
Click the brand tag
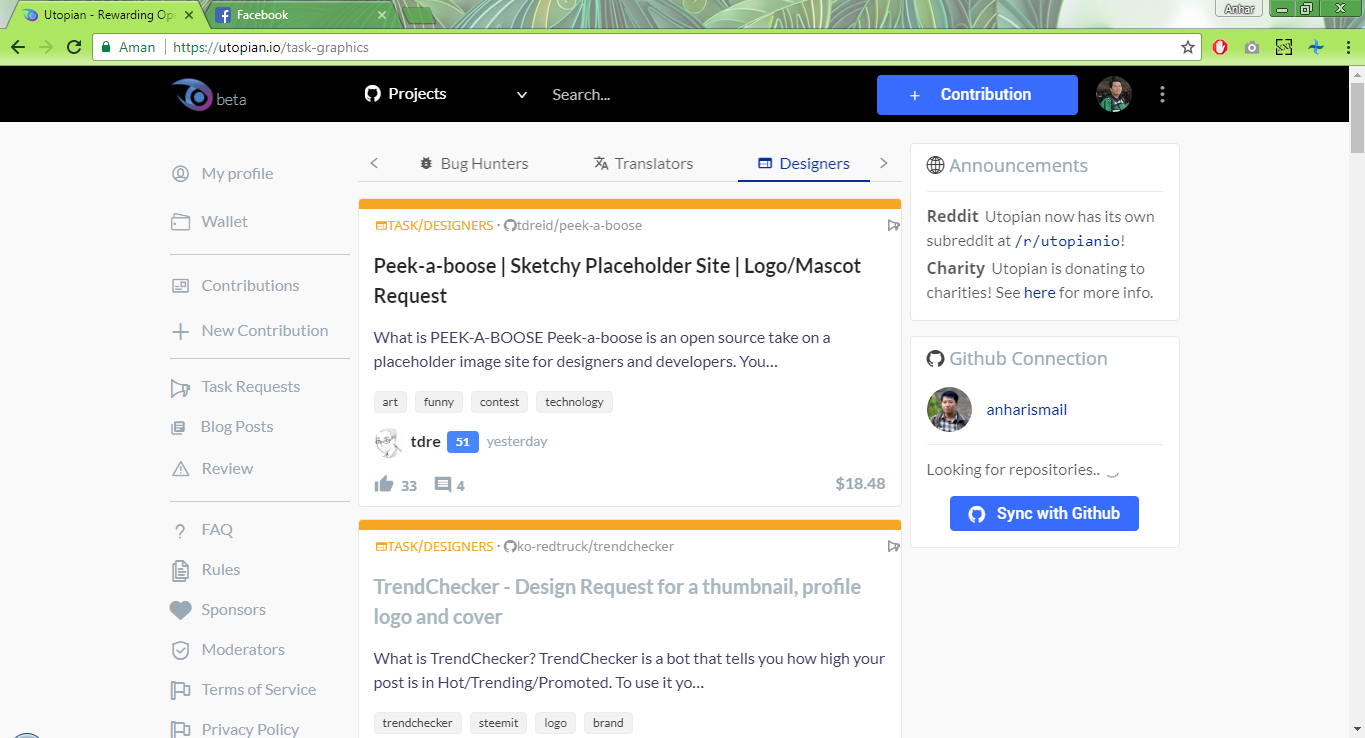(x=608, y=723)
